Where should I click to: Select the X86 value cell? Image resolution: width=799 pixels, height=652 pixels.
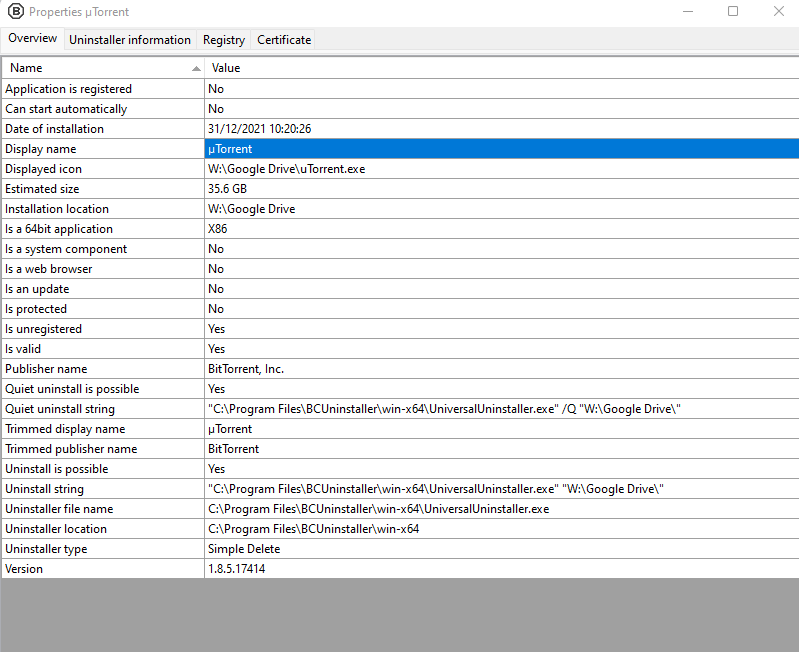click(x=501, y=229)
